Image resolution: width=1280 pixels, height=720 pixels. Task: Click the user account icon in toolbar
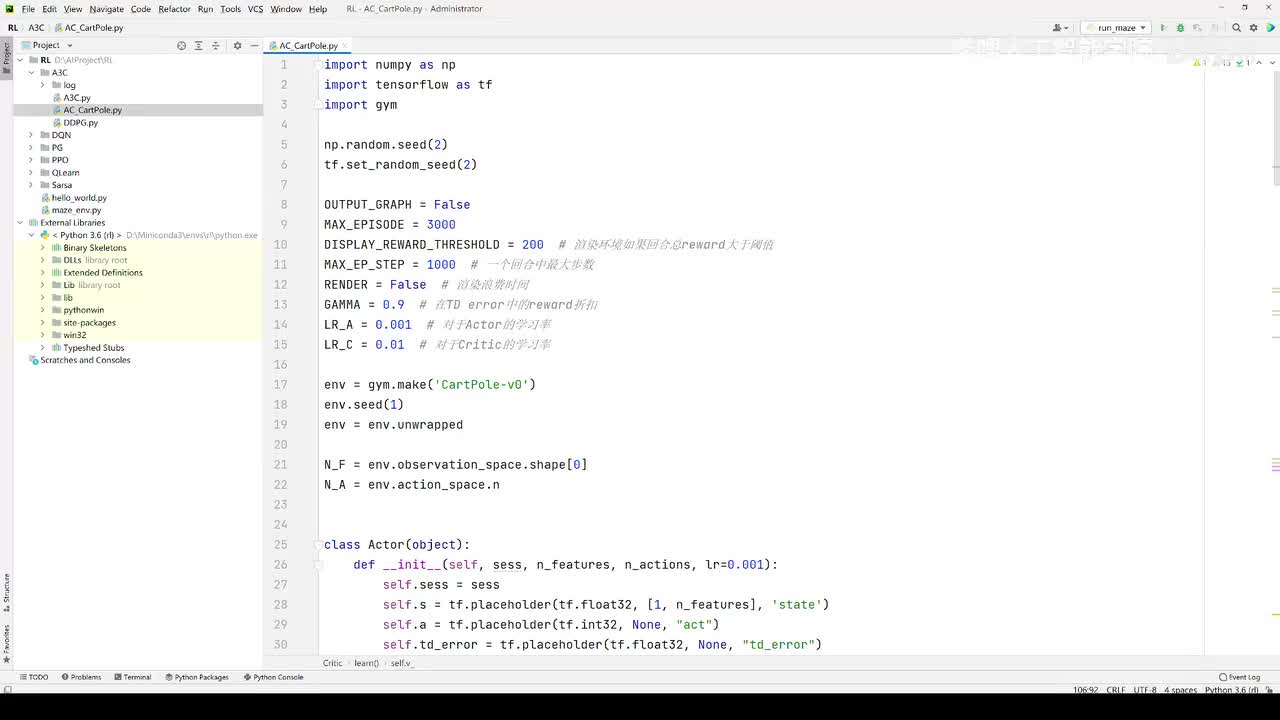click(1061, 28)
